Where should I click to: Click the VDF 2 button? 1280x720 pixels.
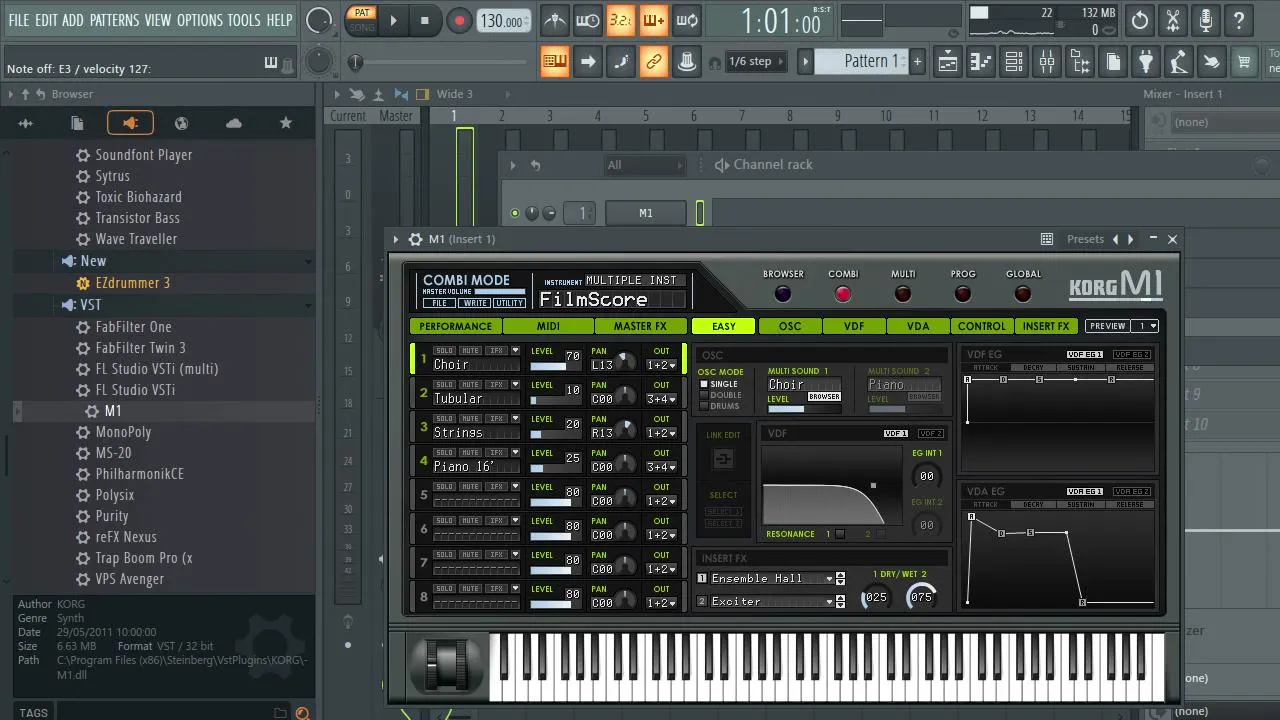coord(930,433)
